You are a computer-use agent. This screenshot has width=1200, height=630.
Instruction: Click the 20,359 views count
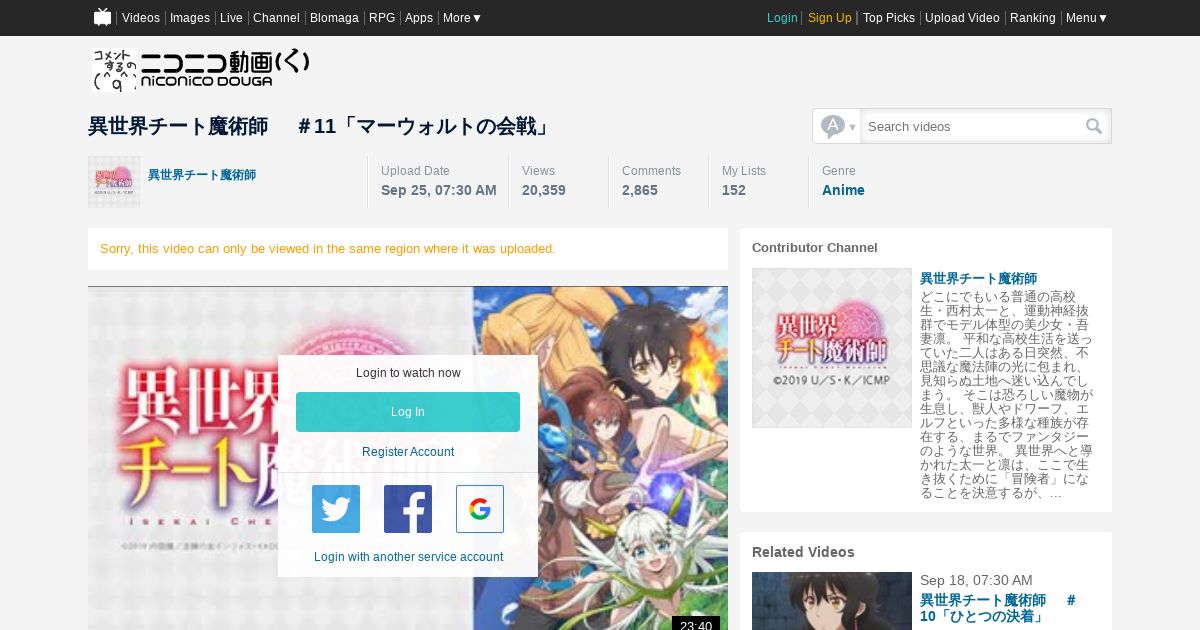[544, 190]
